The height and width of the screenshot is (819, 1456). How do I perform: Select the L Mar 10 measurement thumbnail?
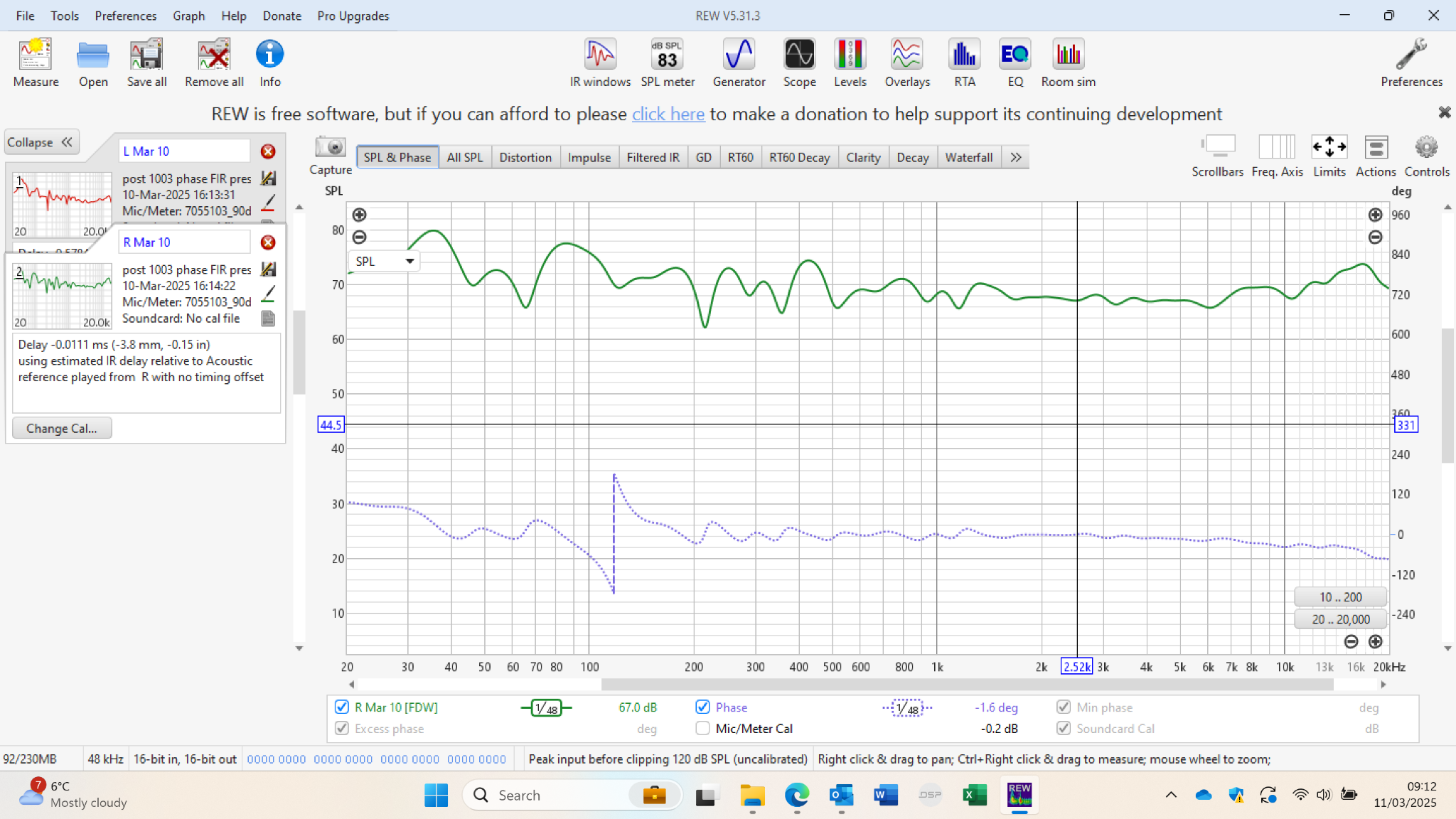point(63,203)
